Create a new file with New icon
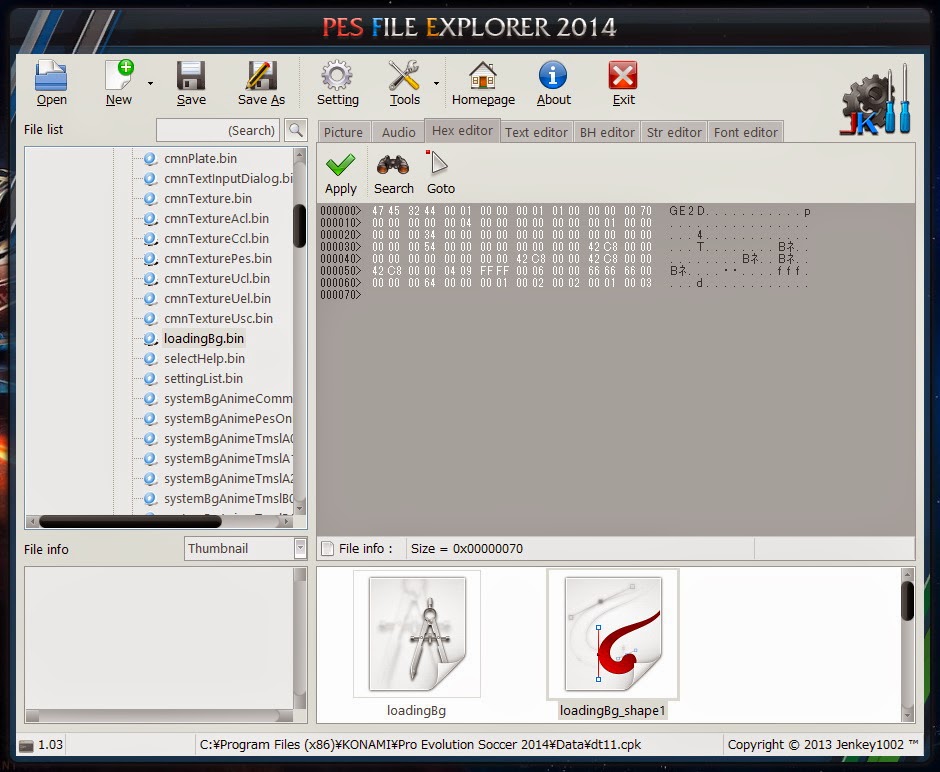The height and width of the screenshot is (772, 940). click(x=119, y=76)
